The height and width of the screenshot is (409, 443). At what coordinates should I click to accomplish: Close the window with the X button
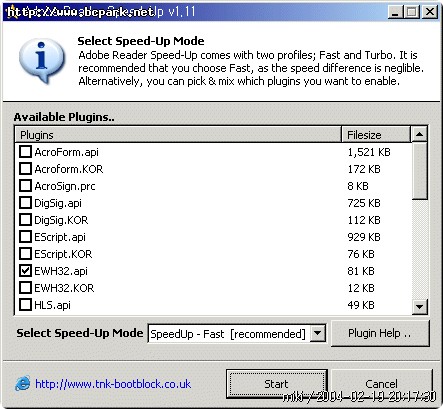click(x=430, y=12)
